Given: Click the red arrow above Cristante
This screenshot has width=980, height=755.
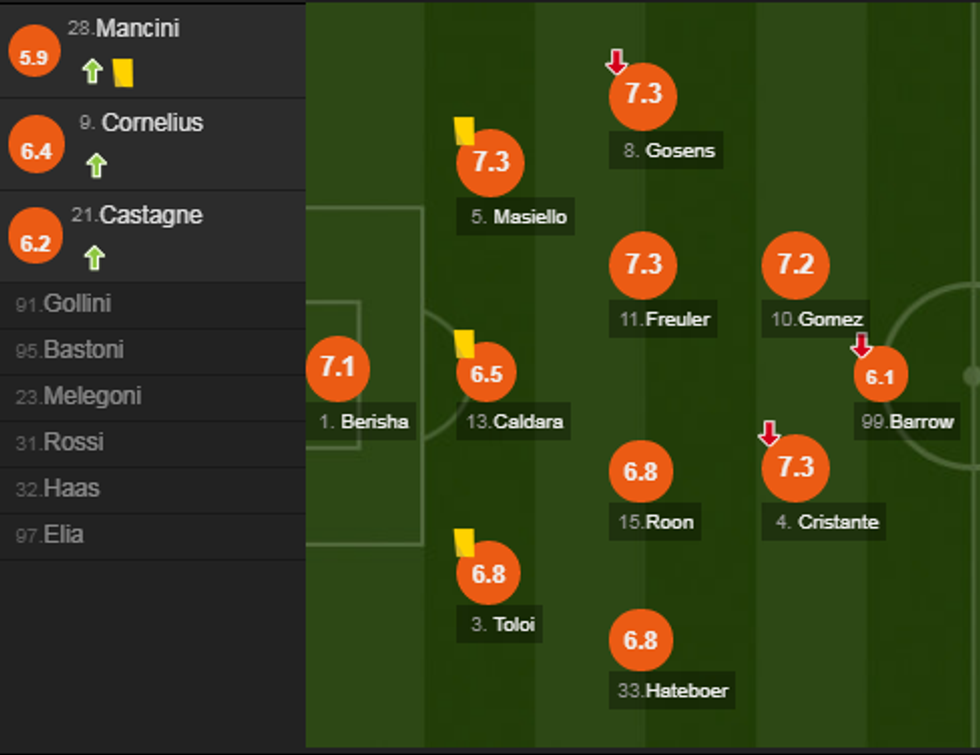Looking at the screenshot, I should [768, 433].
